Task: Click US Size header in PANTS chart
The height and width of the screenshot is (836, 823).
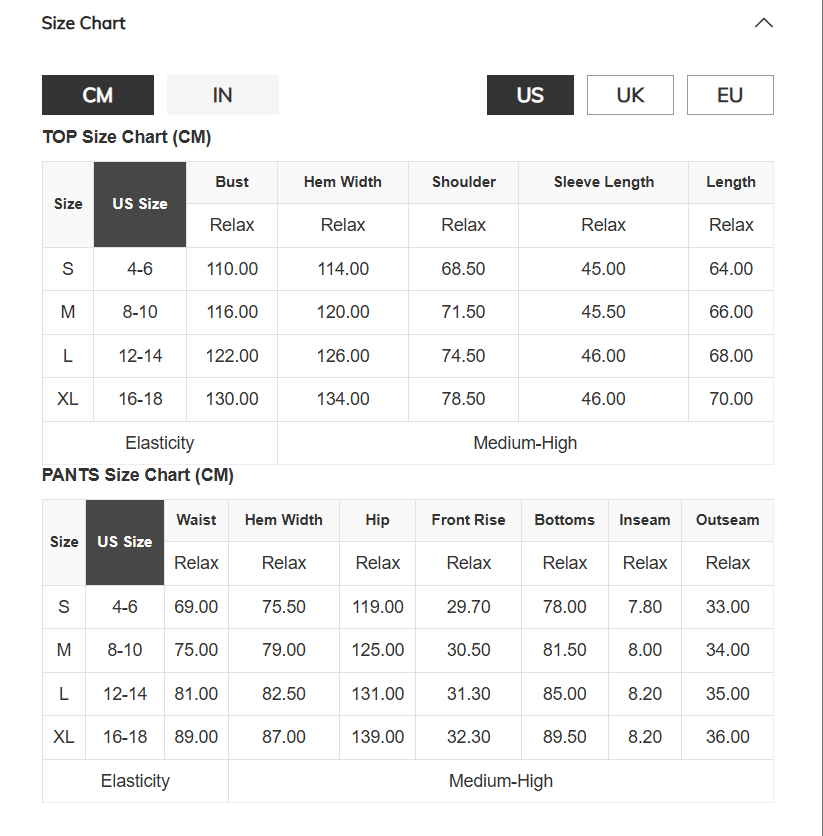Action: [x=125, y=542]
